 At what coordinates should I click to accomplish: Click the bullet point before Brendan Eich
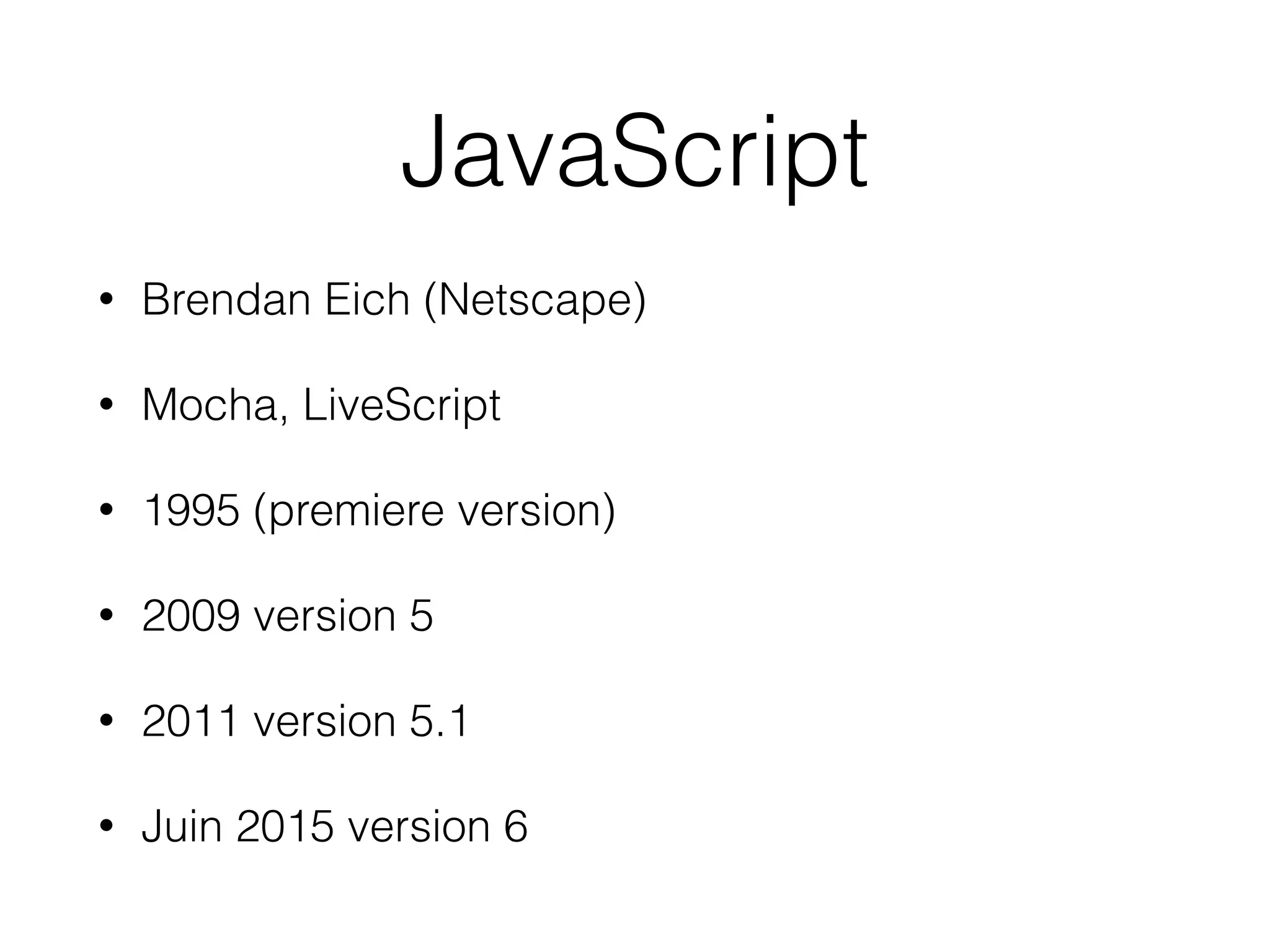(106, 301)
